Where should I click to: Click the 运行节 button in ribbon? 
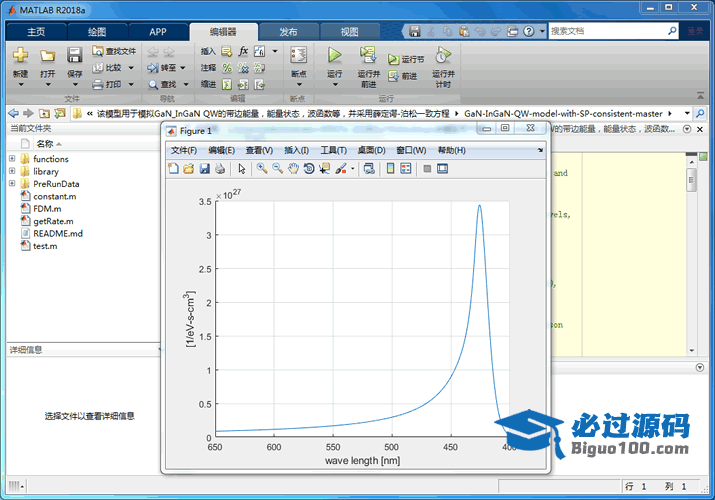tap(407, 60)
